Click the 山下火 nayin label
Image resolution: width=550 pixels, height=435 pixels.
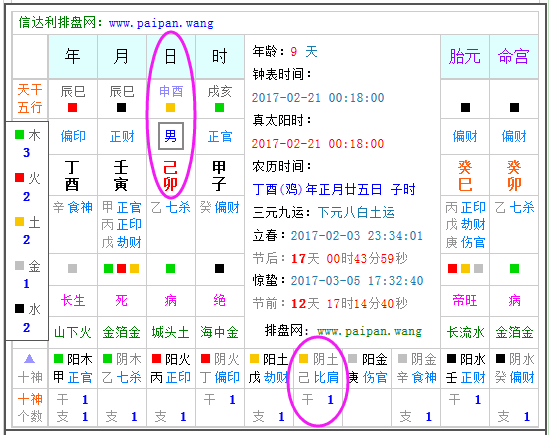point(73,332)
